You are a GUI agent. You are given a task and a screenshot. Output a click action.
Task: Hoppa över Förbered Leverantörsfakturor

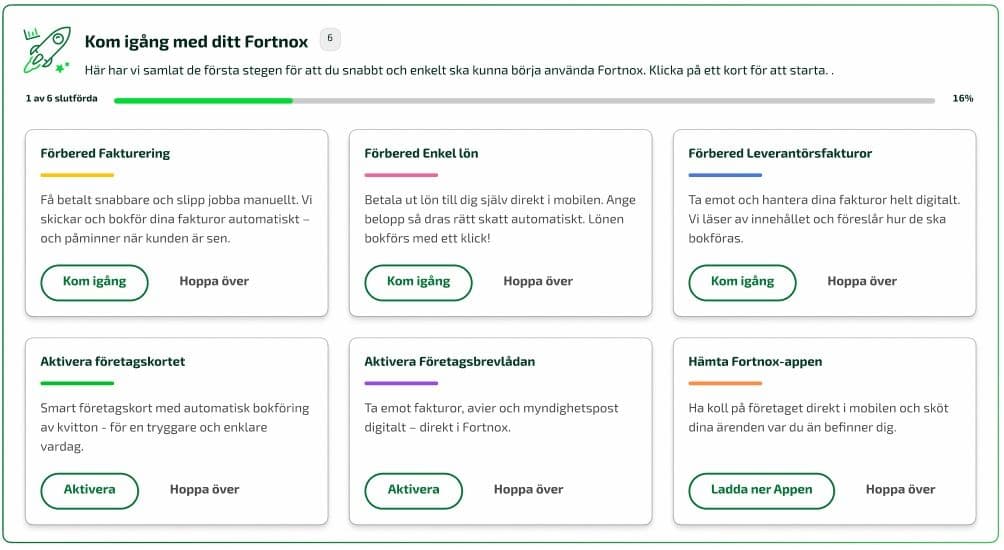tap(862, 282)
